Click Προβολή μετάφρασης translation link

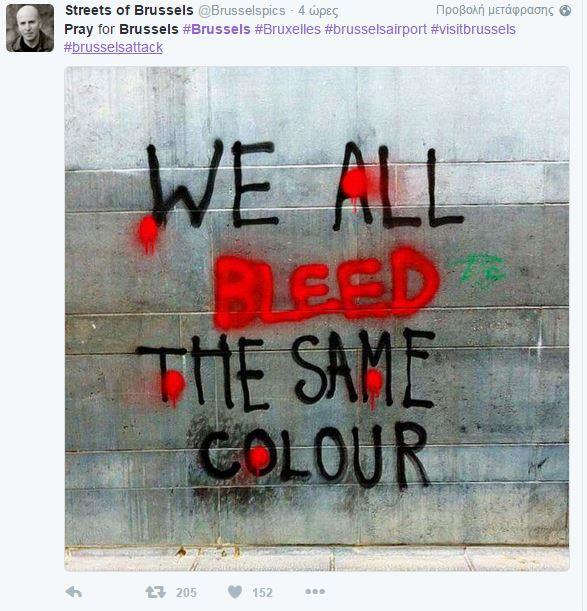coord(495,10)
